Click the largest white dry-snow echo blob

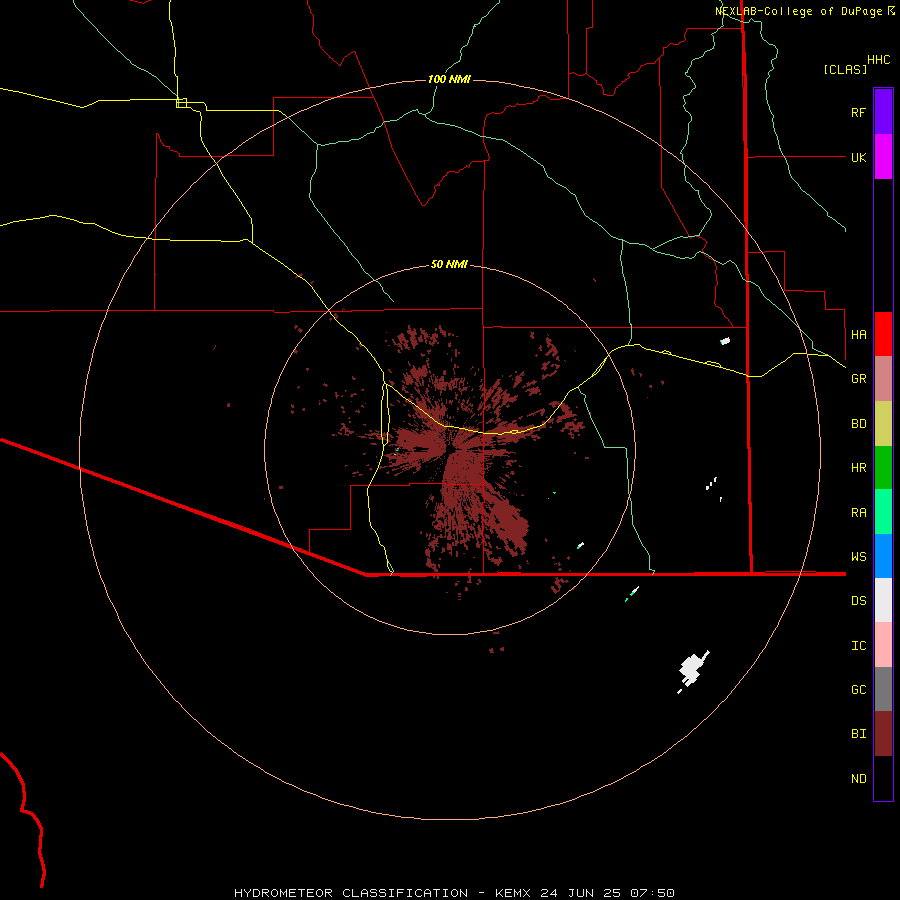(693, 670)
